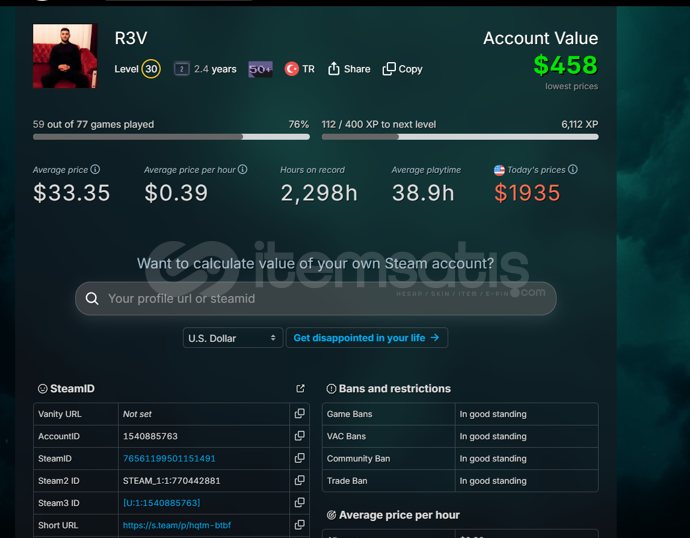This screenshot has height=538, width=690.
Task: Click the profile url or steamid search field
Action: pos(316,299)
